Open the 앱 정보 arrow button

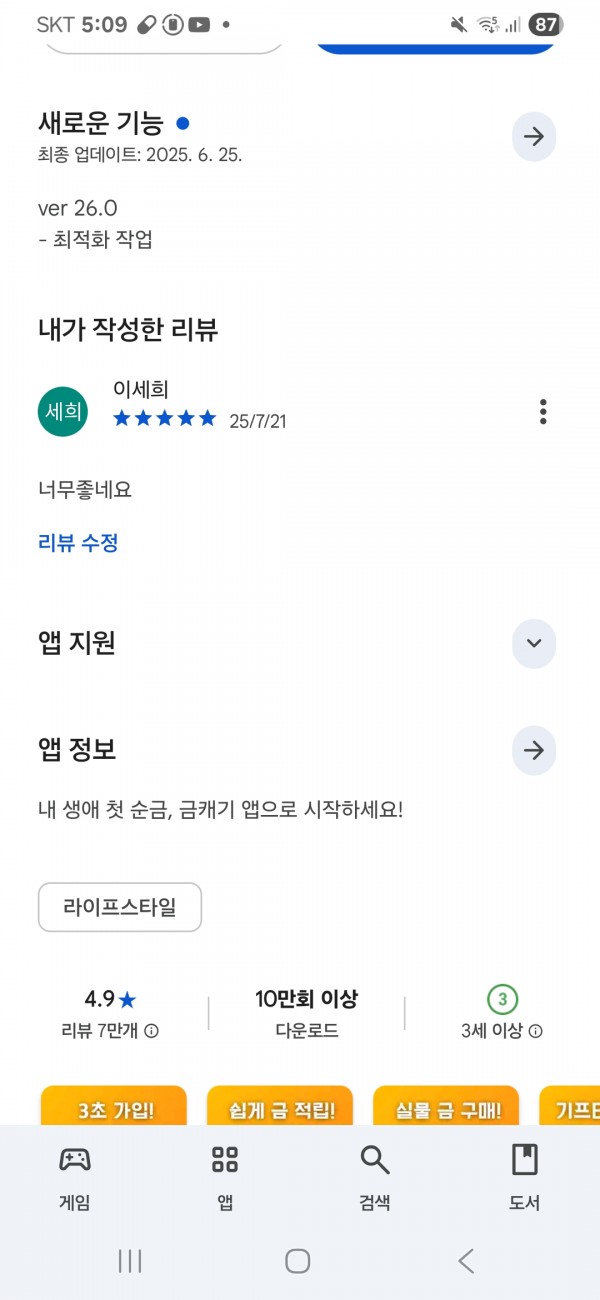pyautogui.click(x=534, y=750)
